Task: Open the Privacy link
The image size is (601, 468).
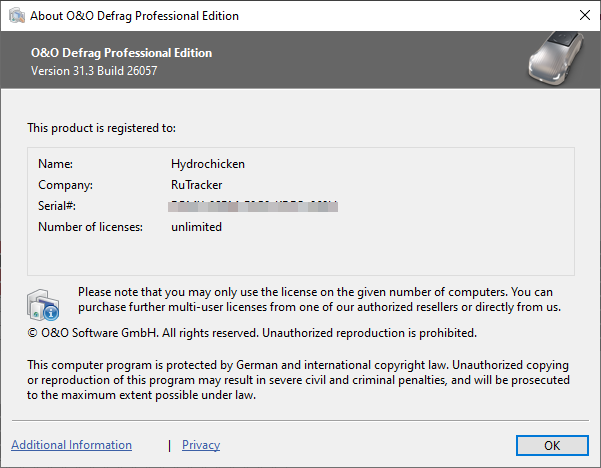Action: tap(201, 445)
